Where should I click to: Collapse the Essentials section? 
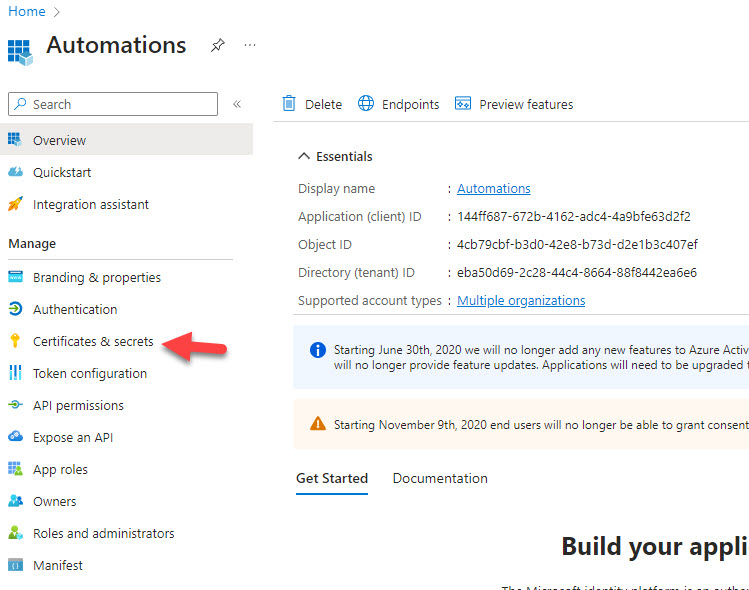(x=304, y=157)
